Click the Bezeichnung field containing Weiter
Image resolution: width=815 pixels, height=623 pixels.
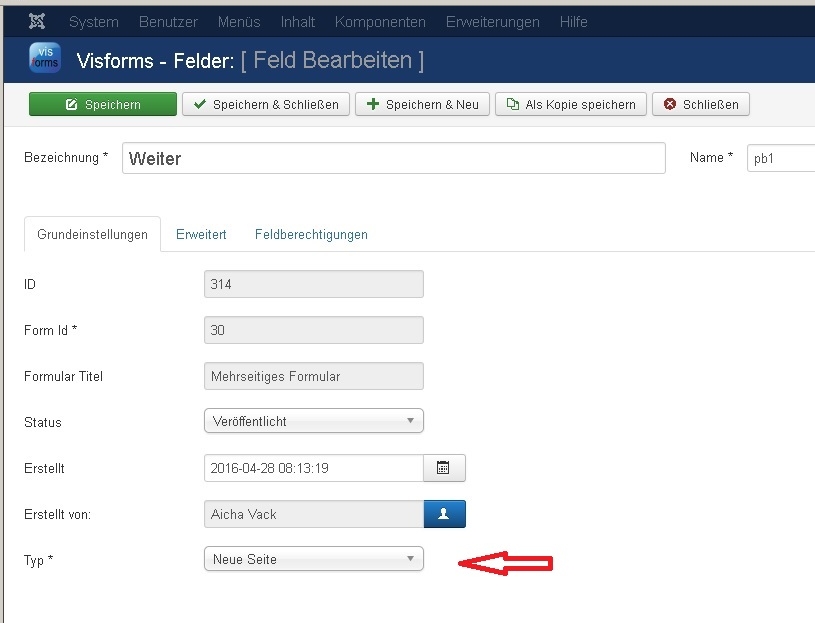pos(393,158)
